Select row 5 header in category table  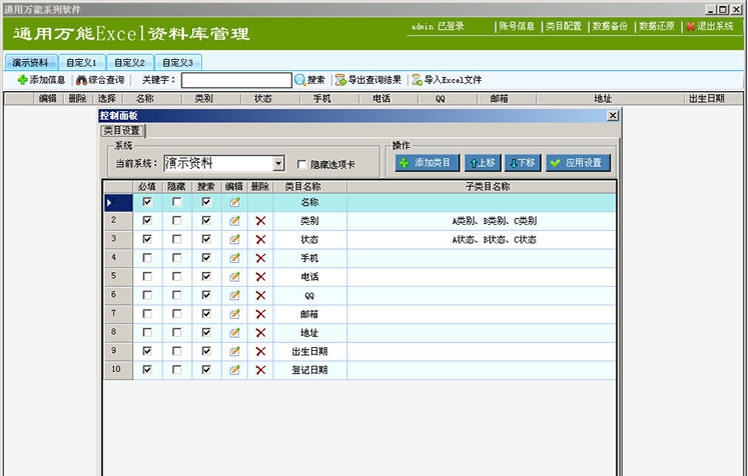(x=118, y=277)
